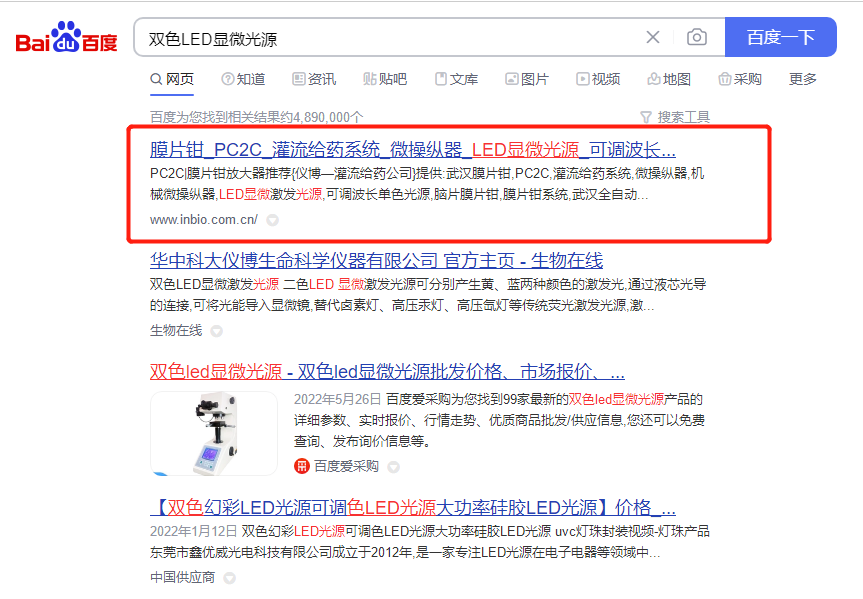Viewport: 863px width, 599px height.
Task: Click snippet text starting 双色LED显微激发光源 二色LED
Action: [x=428, y=295]
